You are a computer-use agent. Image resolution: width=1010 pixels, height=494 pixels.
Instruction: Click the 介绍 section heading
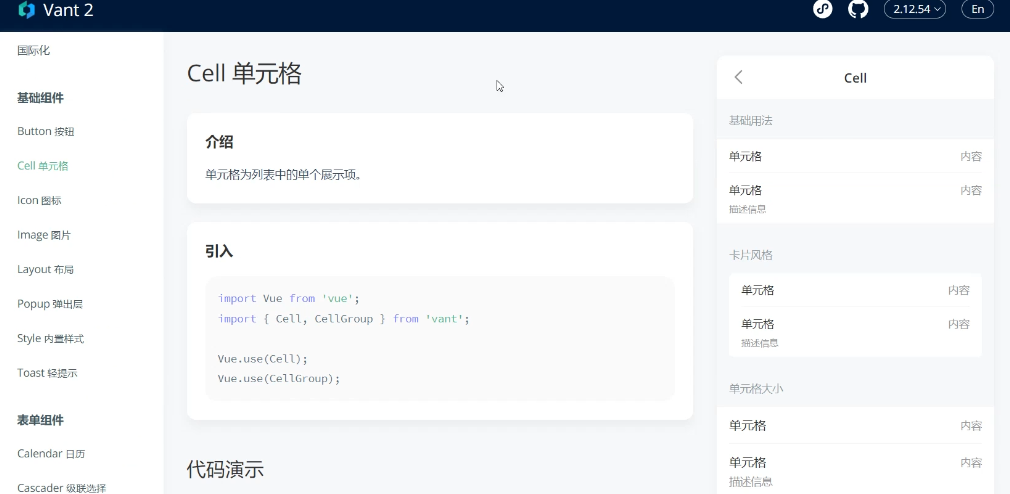click(x=219, y=142)
